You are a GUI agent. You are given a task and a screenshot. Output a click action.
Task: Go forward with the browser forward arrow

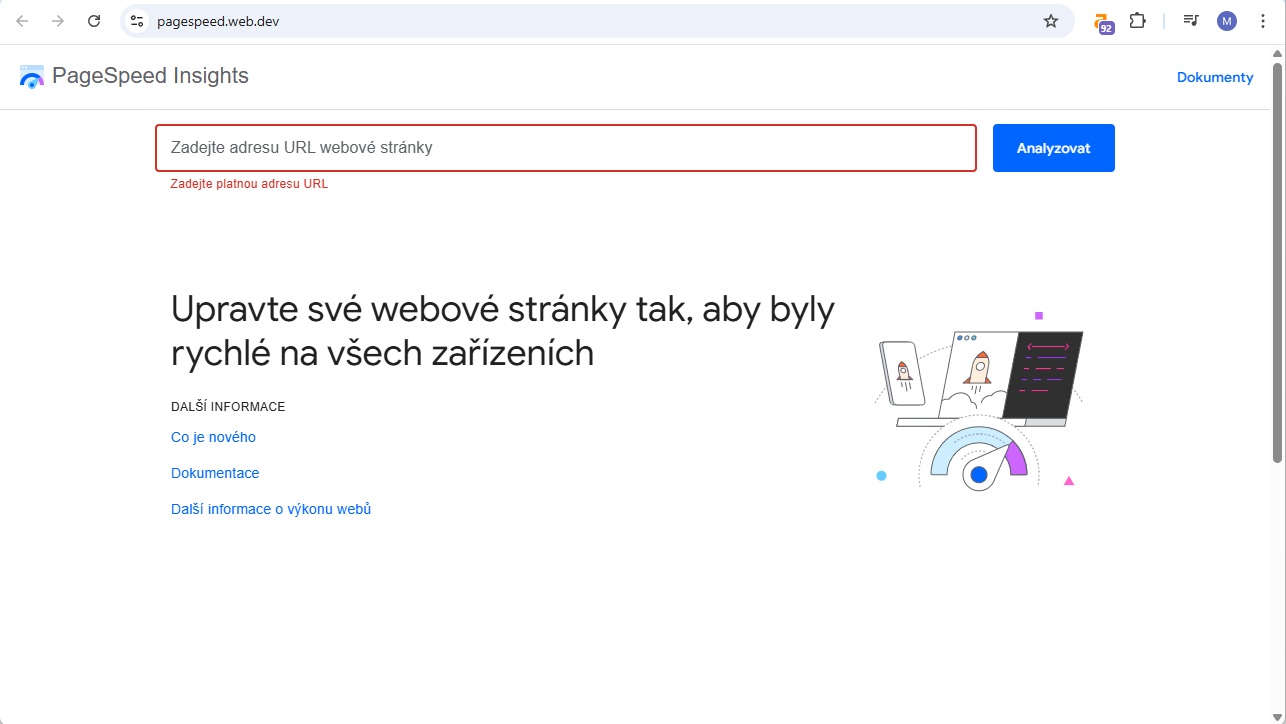point(58,21)
